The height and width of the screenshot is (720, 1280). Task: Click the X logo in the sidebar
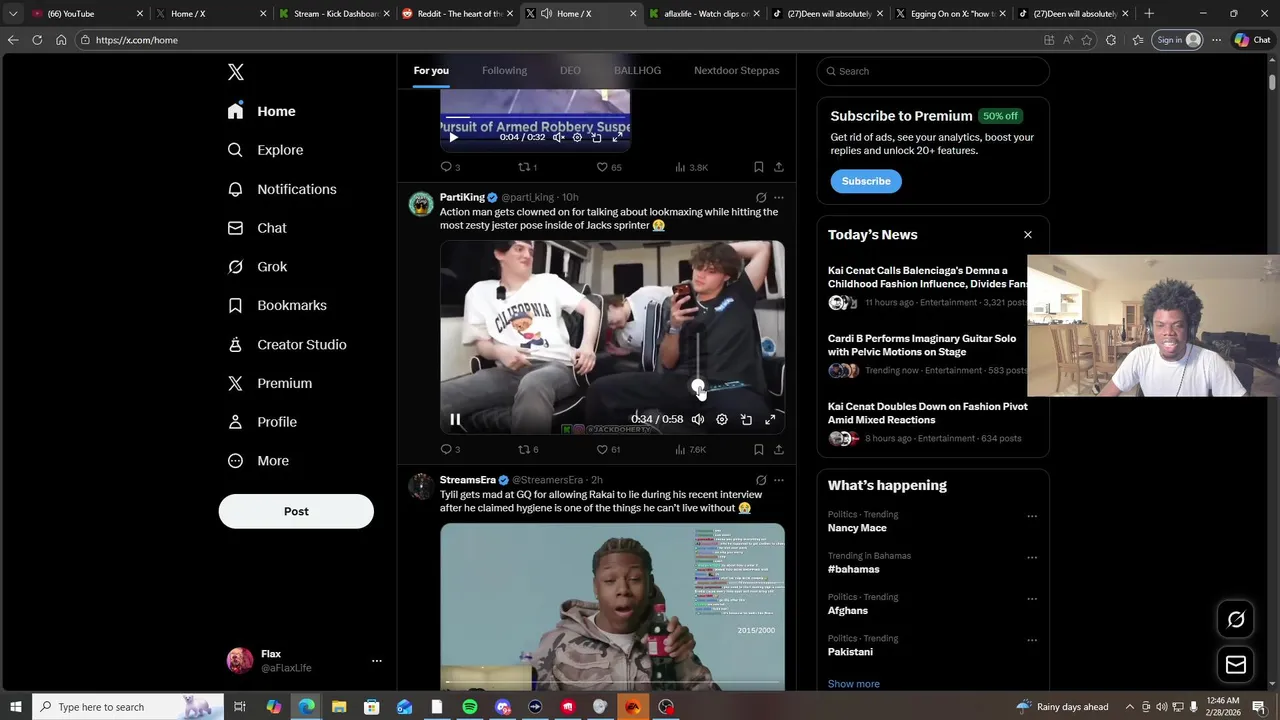click(236, 72)
